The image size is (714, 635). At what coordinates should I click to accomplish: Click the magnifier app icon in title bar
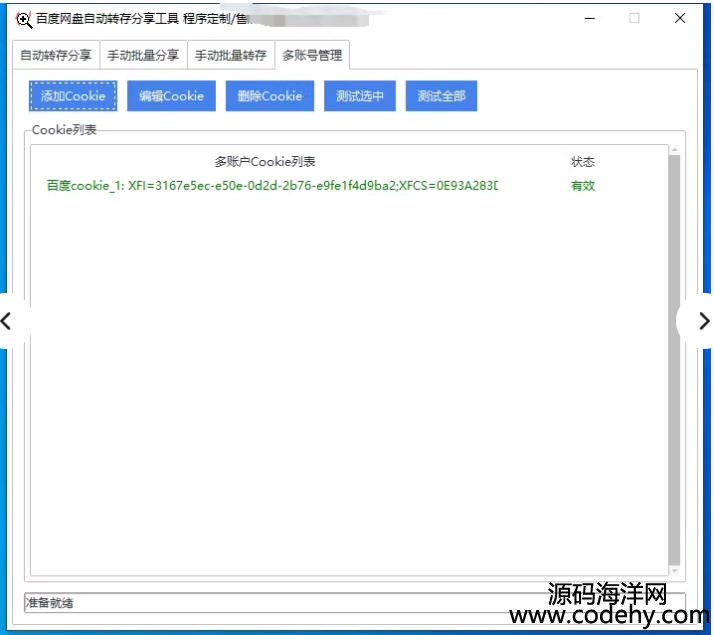[24, 19]
